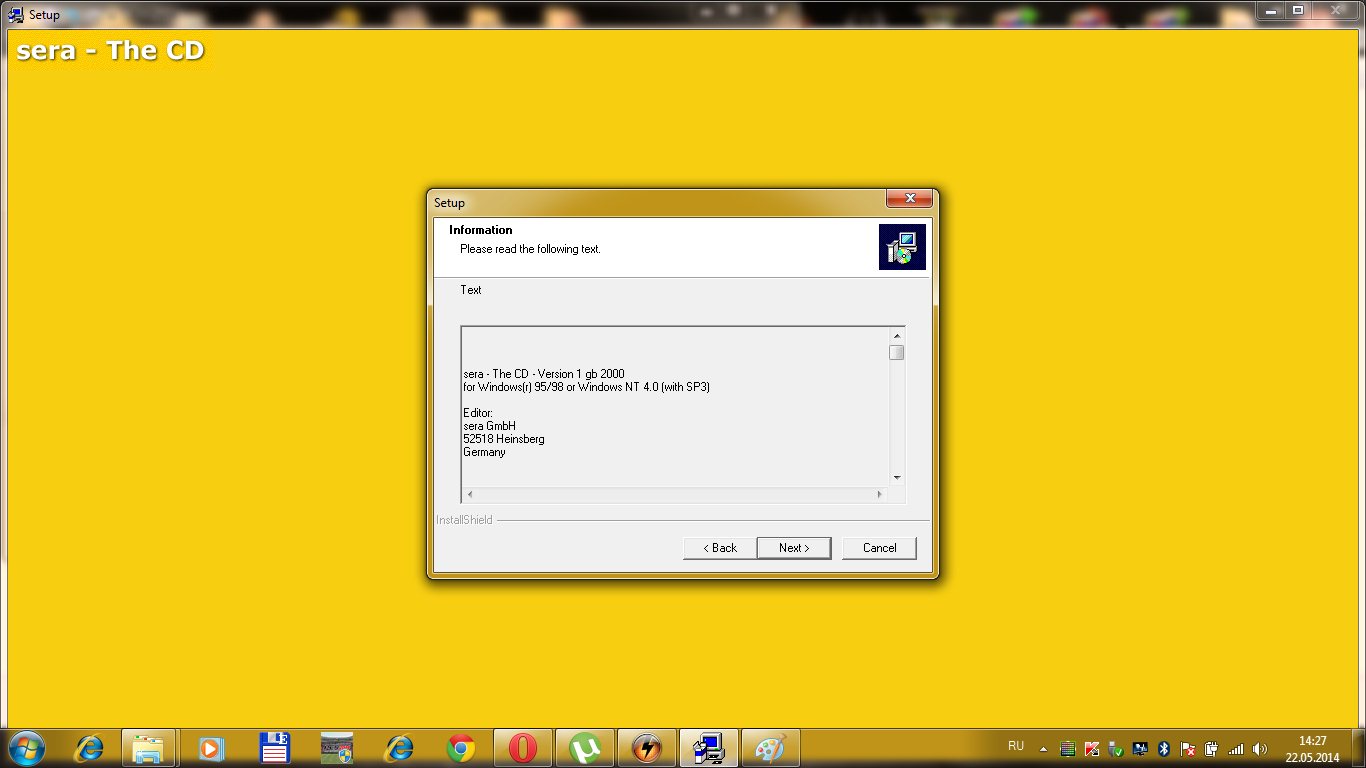Close the Setup Information dialog
The width and height of the screenshot is (1366, 768).
(909, 200)
